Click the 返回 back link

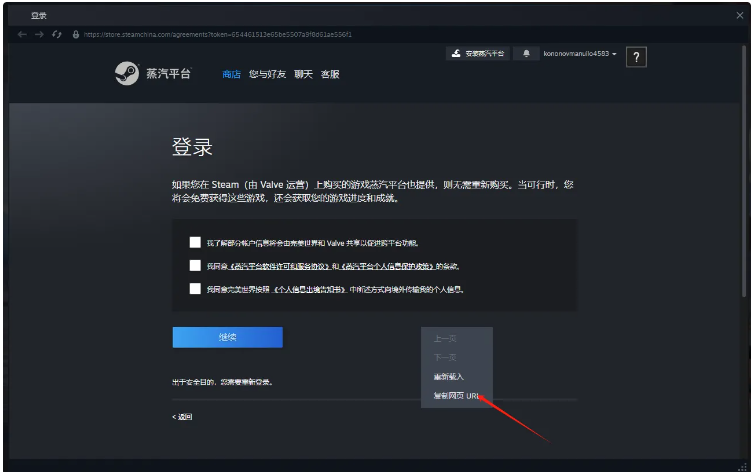tap(182, 417)
